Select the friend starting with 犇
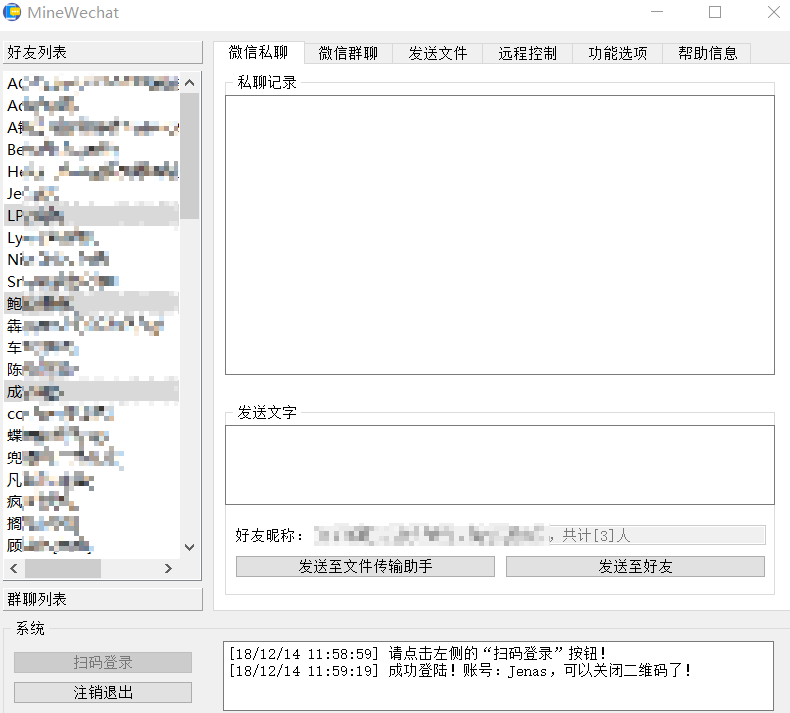 point(92,326)
